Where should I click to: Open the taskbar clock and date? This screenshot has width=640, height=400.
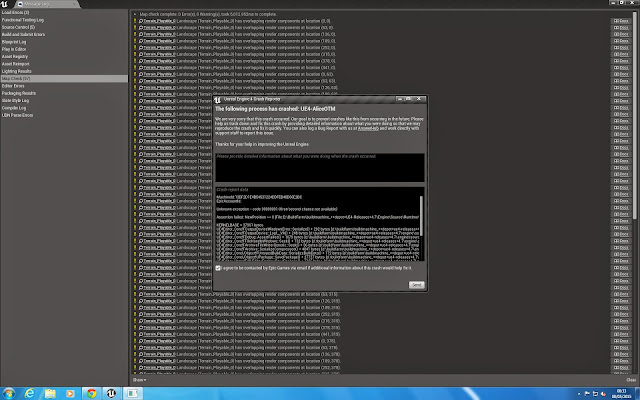click(x=621, y=393)
